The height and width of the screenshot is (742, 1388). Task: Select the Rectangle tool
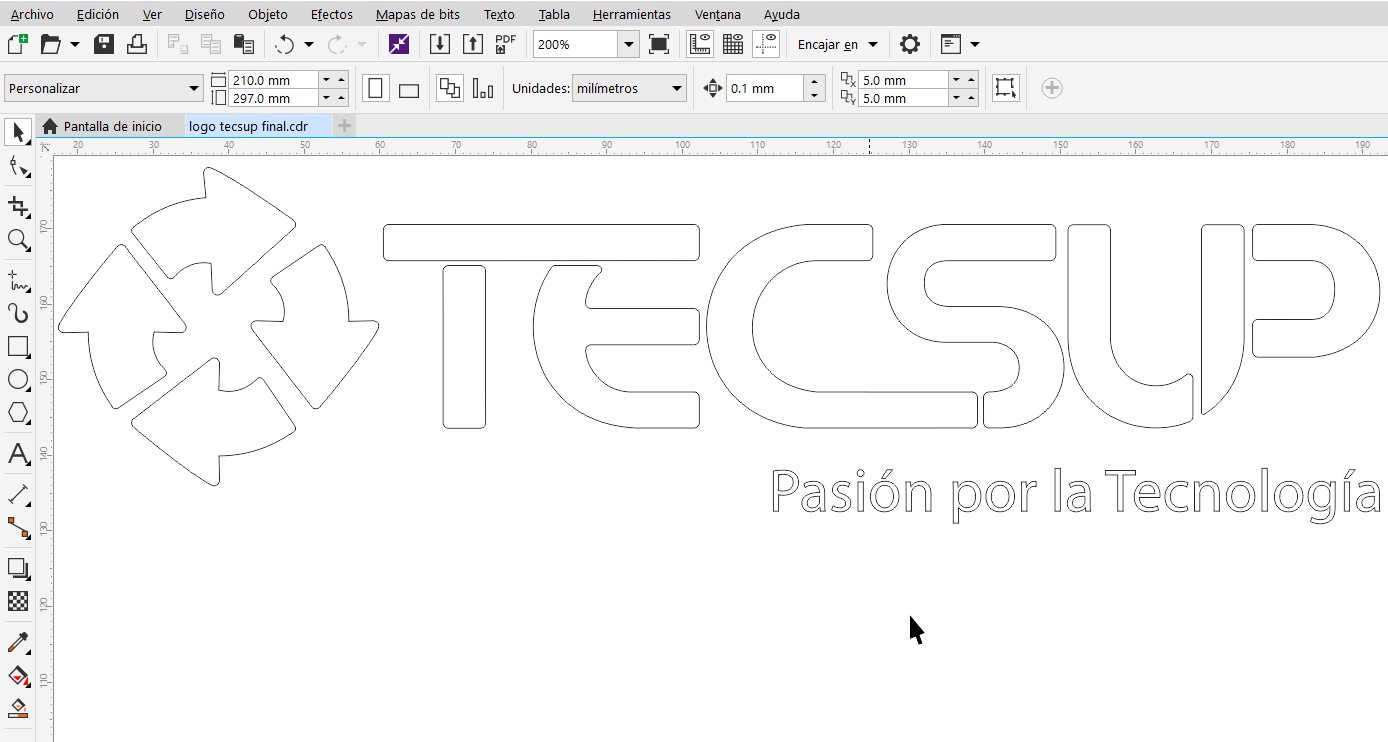(x=18, y=347)
